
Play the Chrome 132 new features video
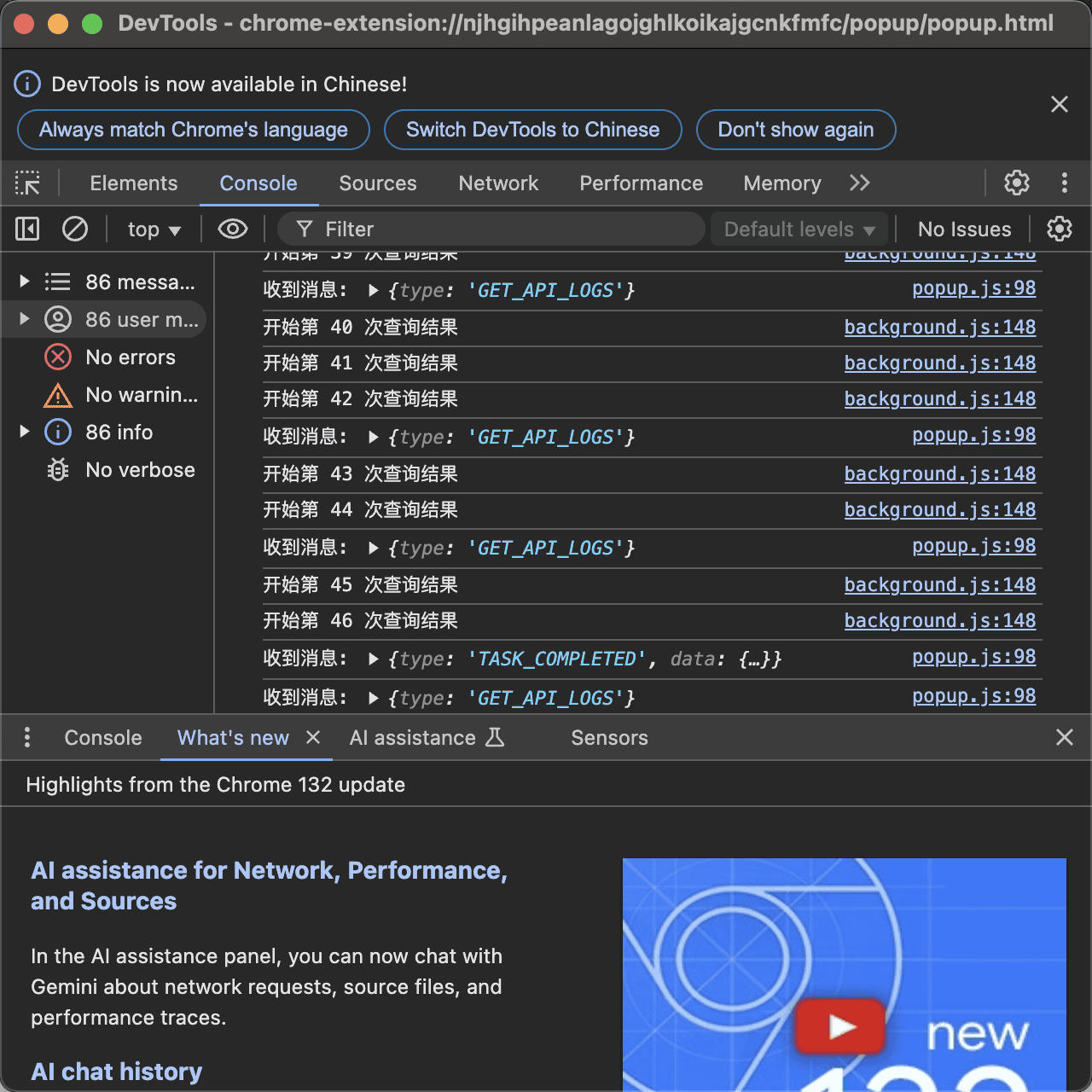click(x=841, y=1026)
